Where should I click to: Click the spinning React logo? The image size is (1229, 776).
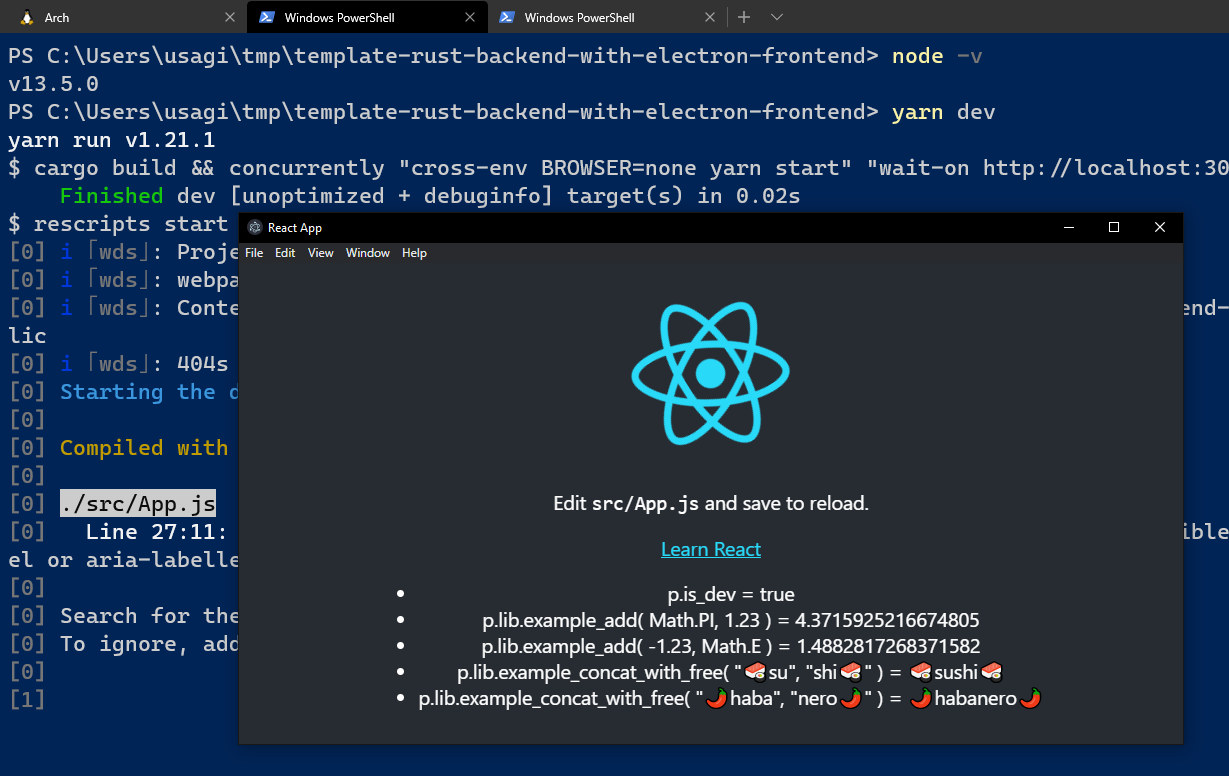pos(710,373)
